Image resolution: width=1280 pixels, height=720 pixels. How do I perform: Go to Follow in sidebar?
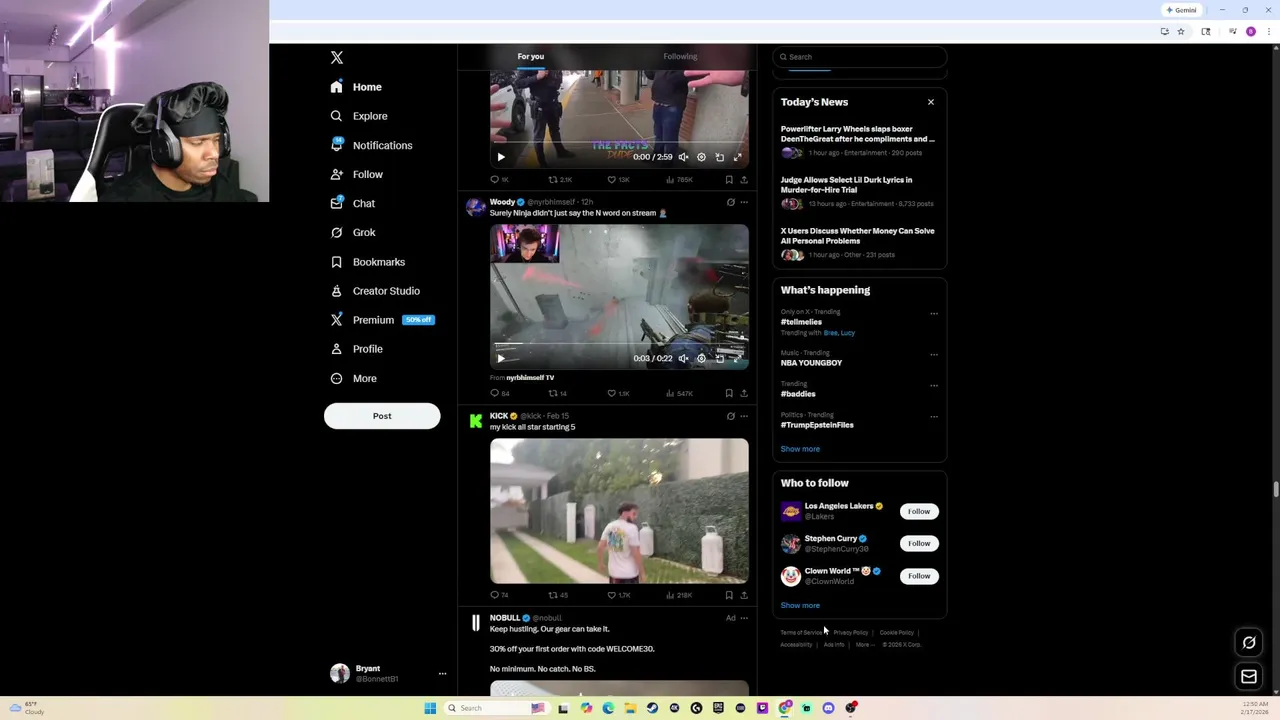tap(357, 174)
